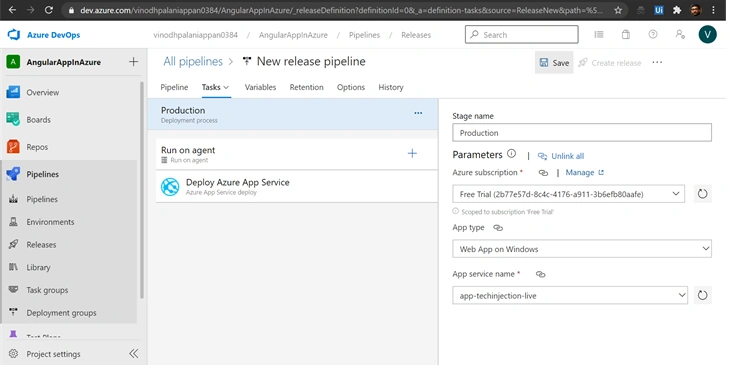The height and width of the screenshot is (365, 729).
Task: Open the marketplace shopping bag icon
Action: point(626,34)
